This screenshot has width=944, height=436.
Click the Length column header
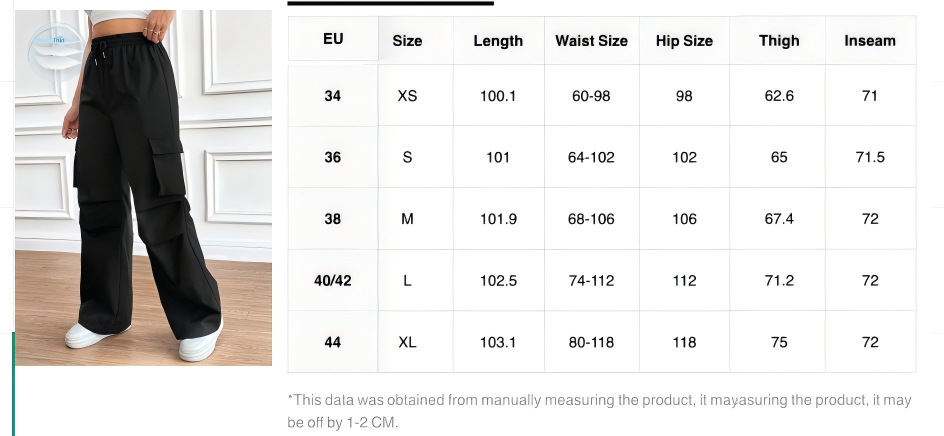[x=498, y=41]
